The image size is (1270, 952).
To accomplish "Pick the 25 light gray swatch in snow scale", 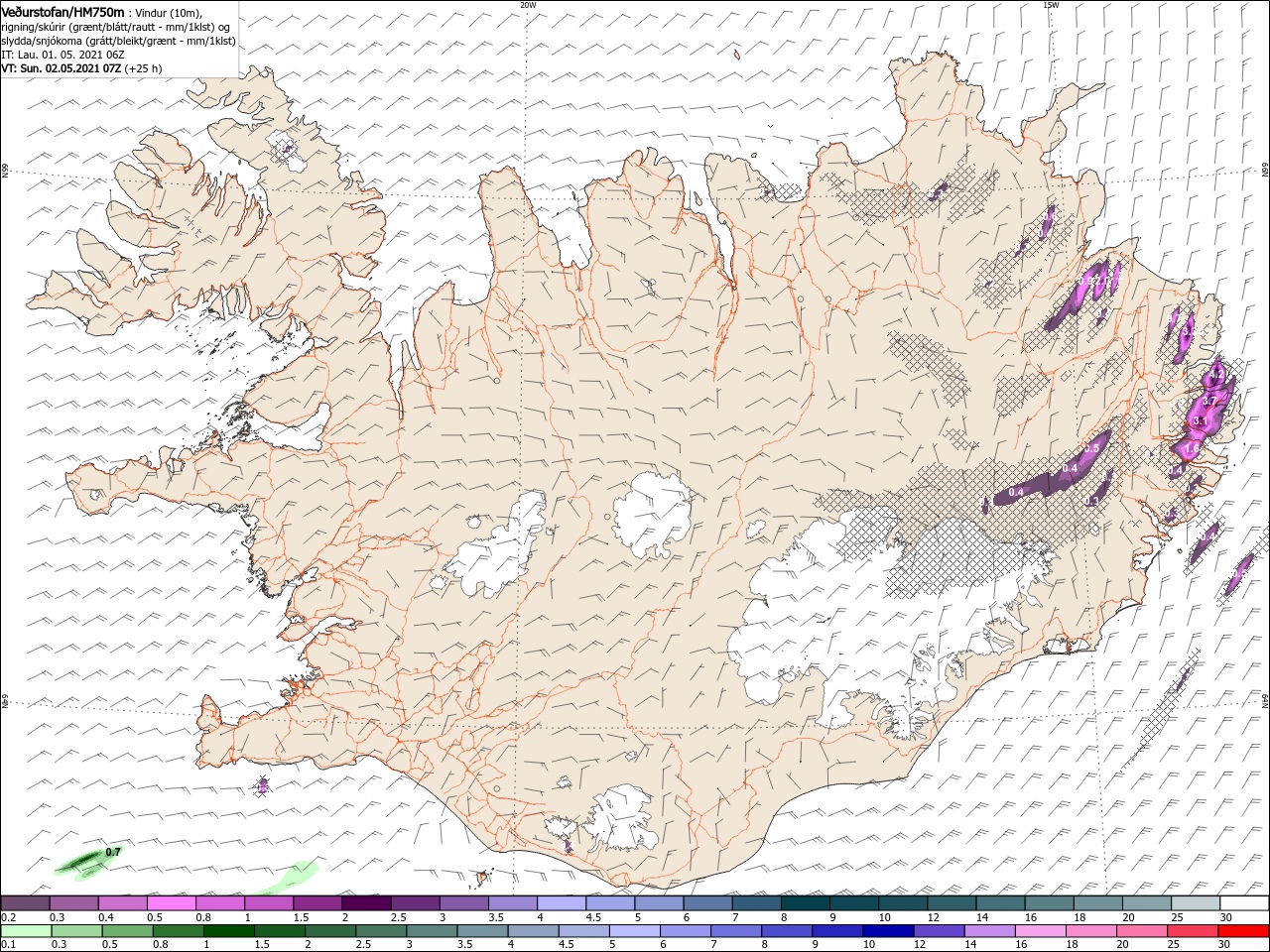I will point(1196,902).
